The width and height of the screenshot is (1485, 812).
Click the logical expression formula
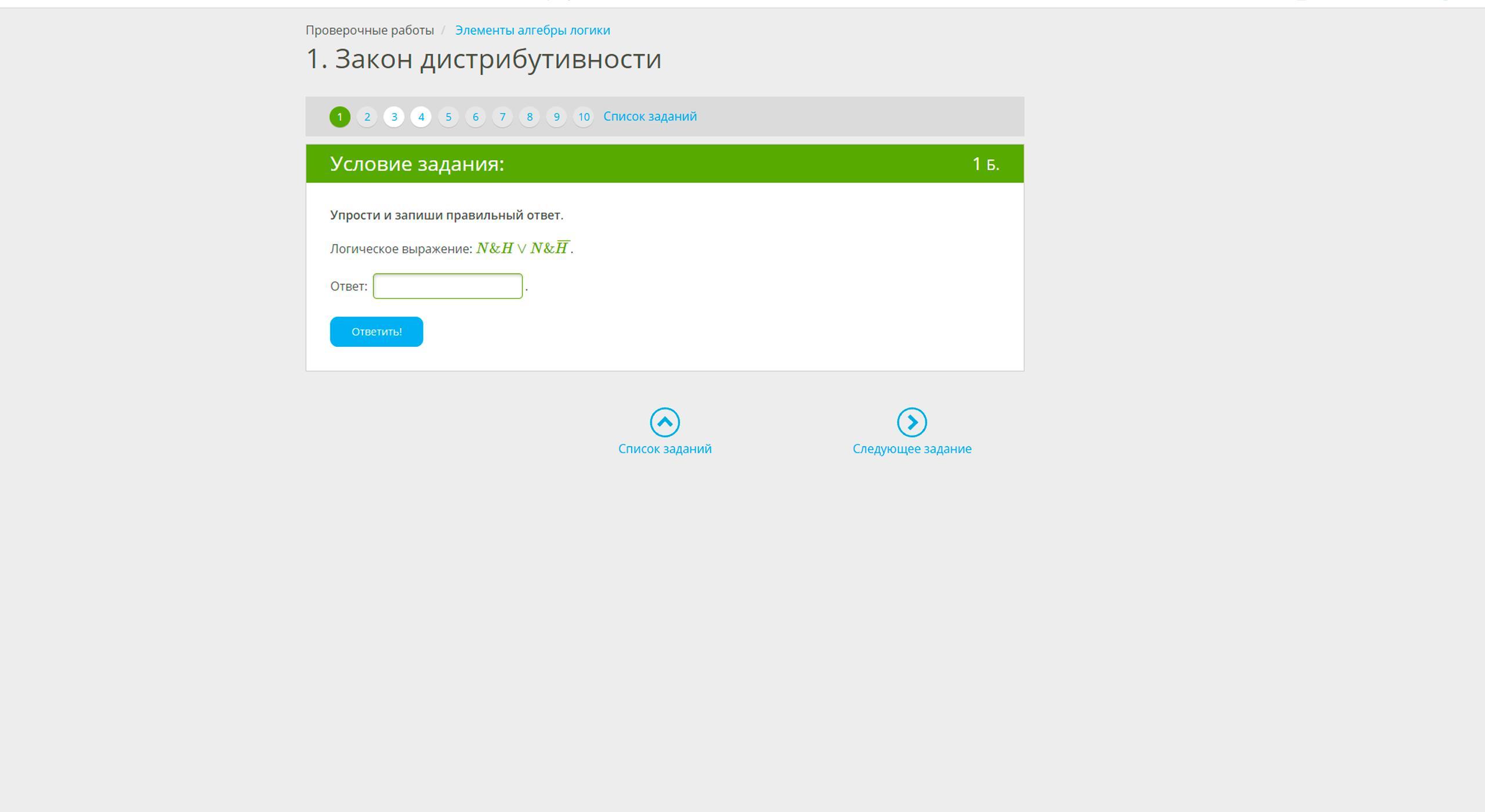coord(523,248)
